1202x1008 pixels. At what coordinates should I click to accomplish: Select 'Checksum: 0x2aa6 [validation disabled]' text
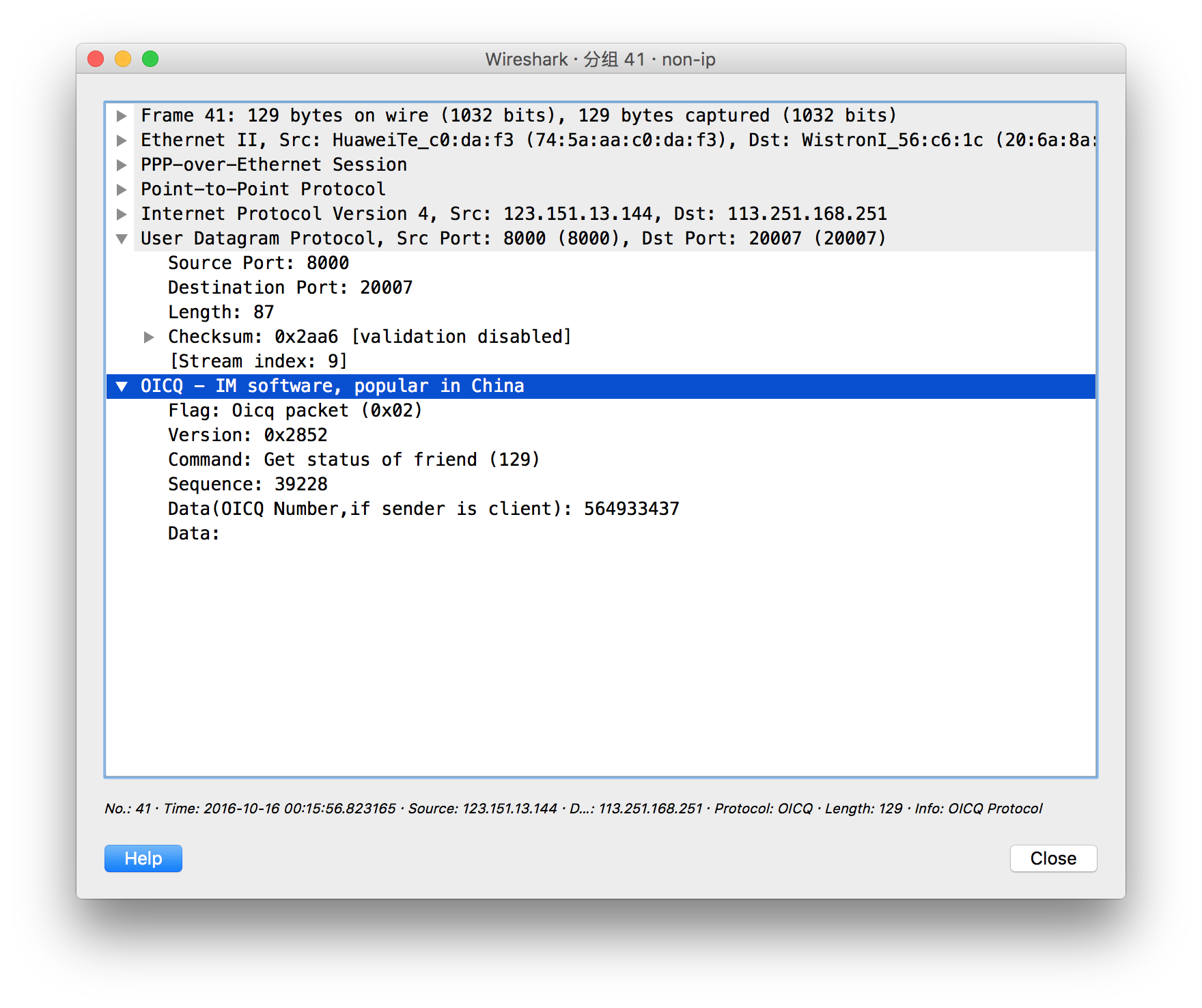pyautogui.click(x=369, y=337)
